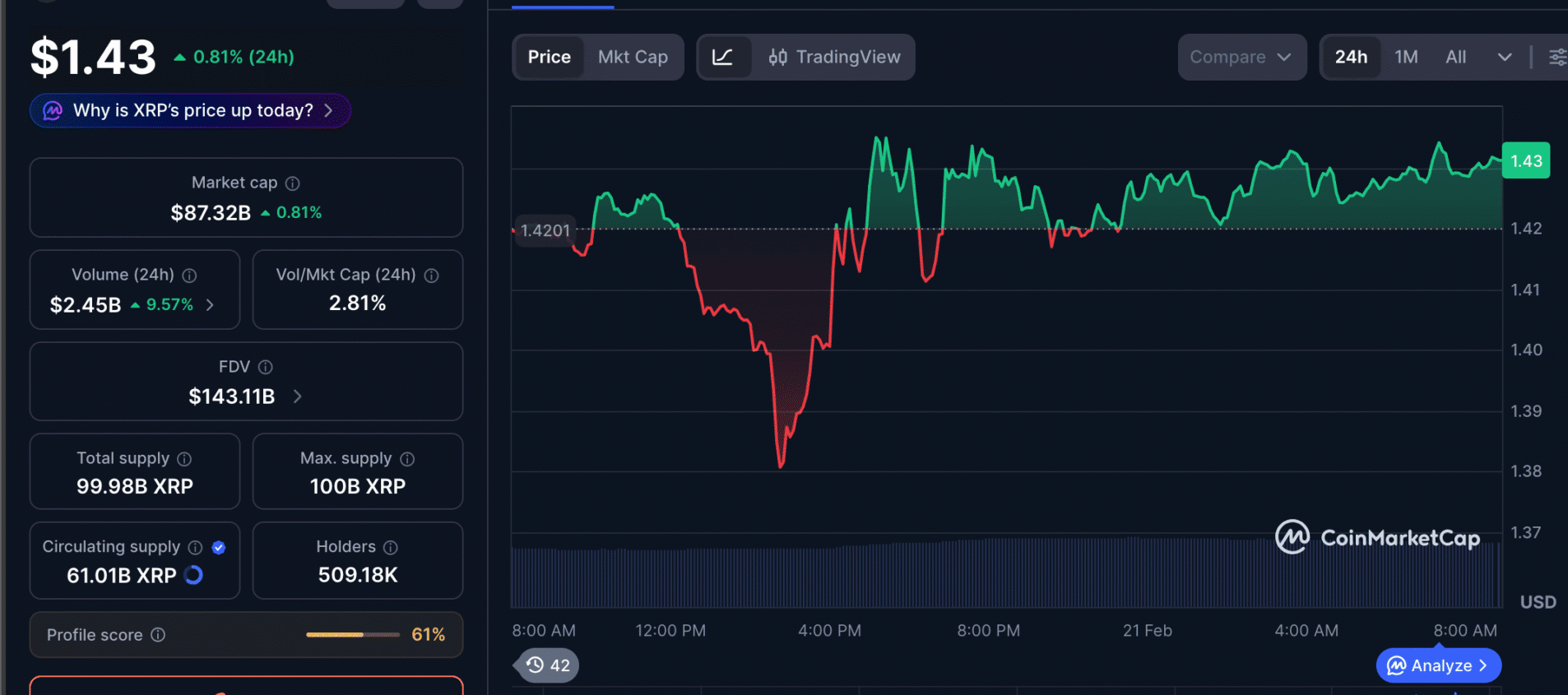The image size is (1568, 695).
Task: Select the 1M time range
Action: (x=1406, y=58)
